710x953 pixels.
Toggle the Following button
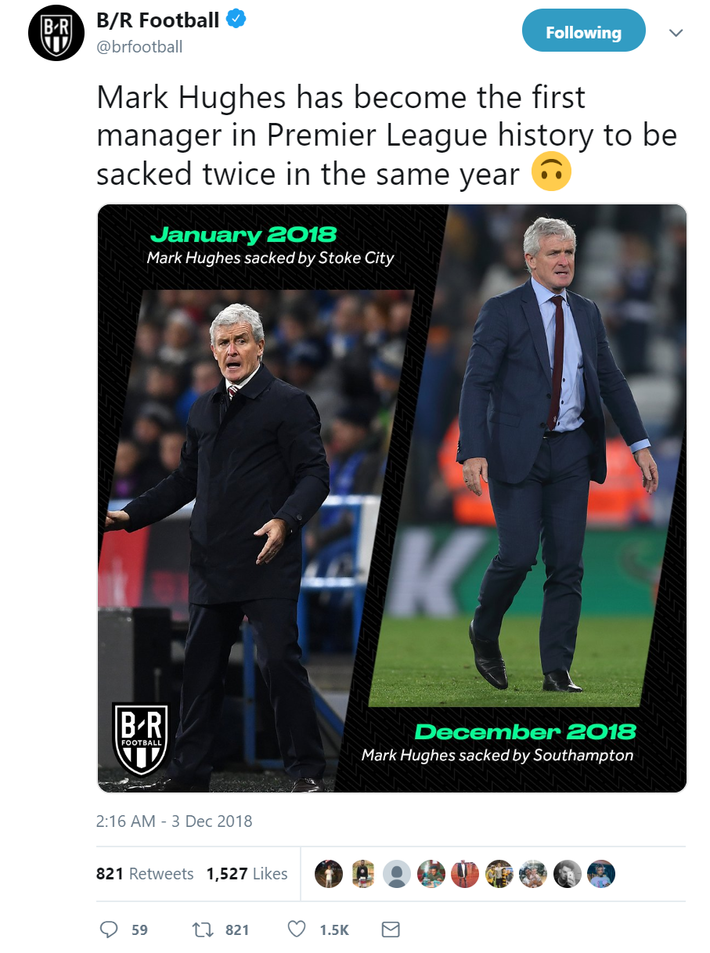point(583,33)
